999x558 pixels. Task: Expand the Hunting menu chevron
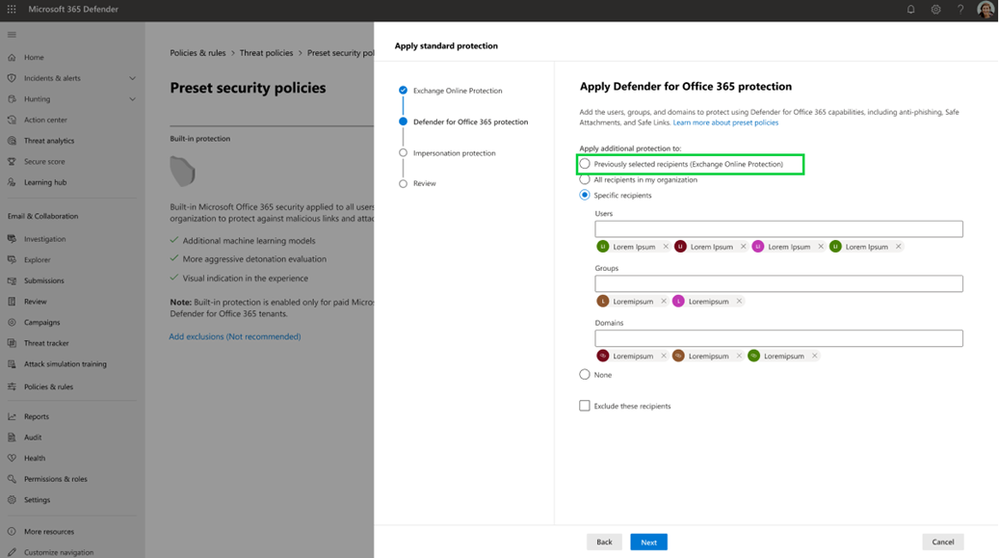coord(133,99)
